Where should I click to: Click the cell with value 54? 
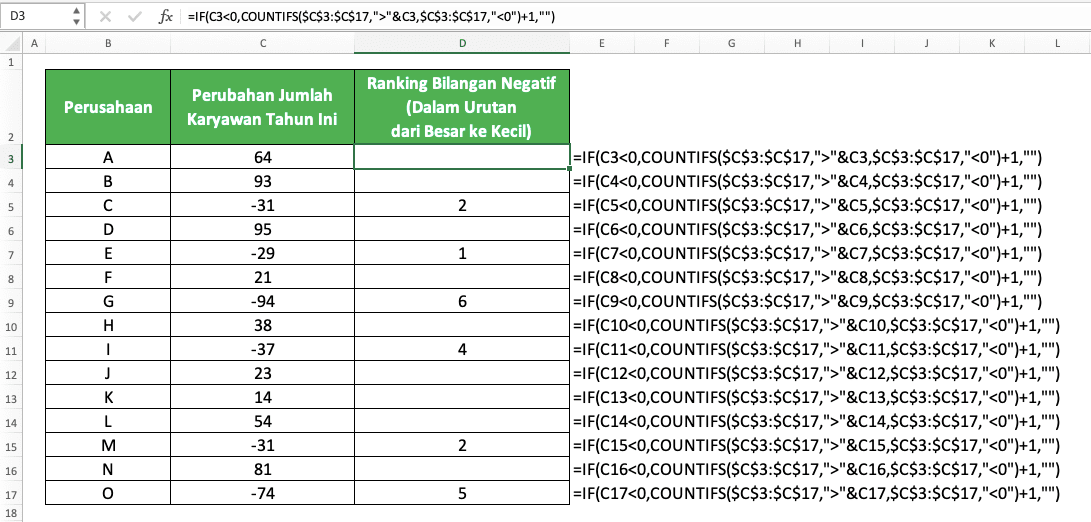click(x=262, y=422)
